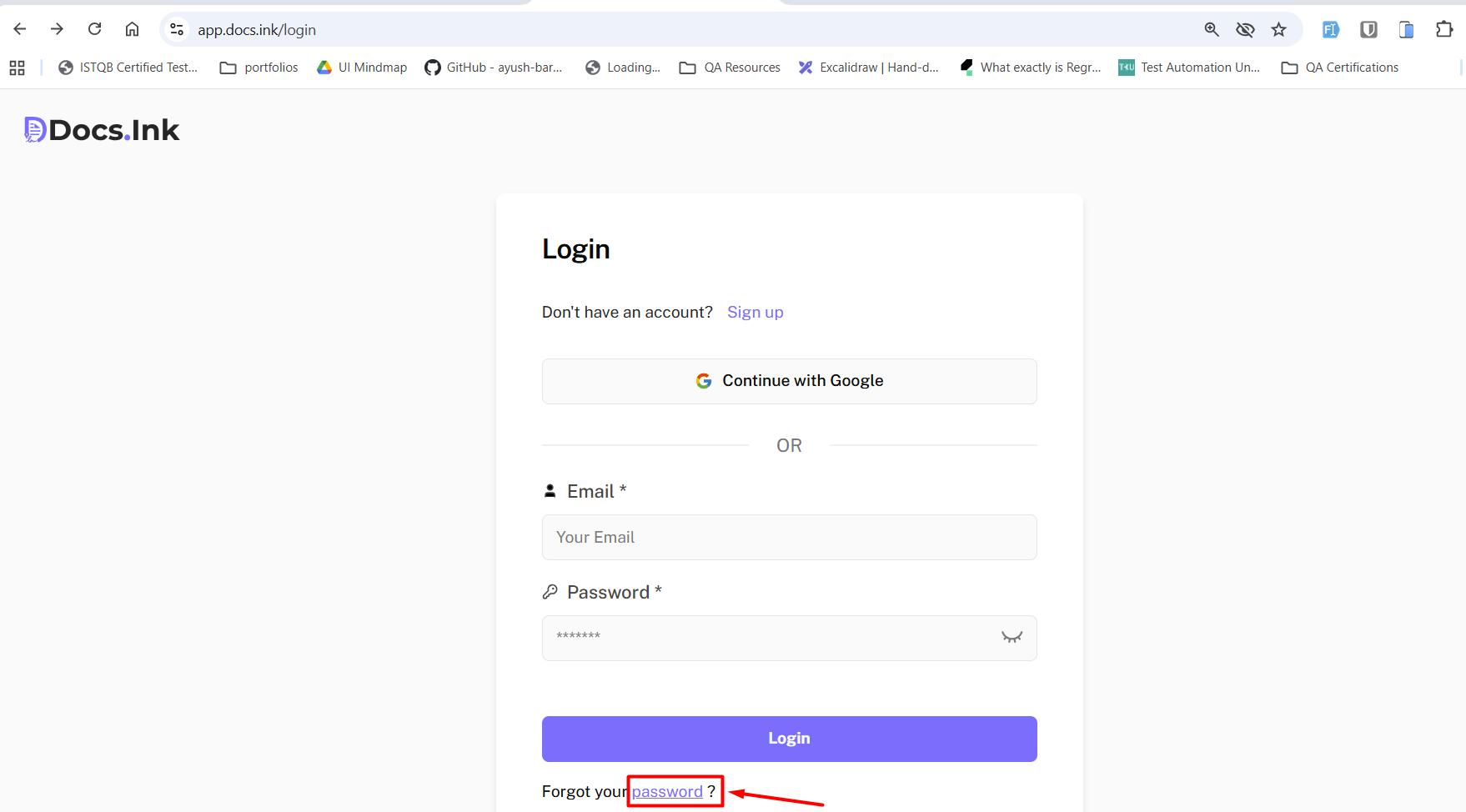Screen dimensions: 1466x812
Task: Reload the page with refresh icon
Action: [95, 29]
